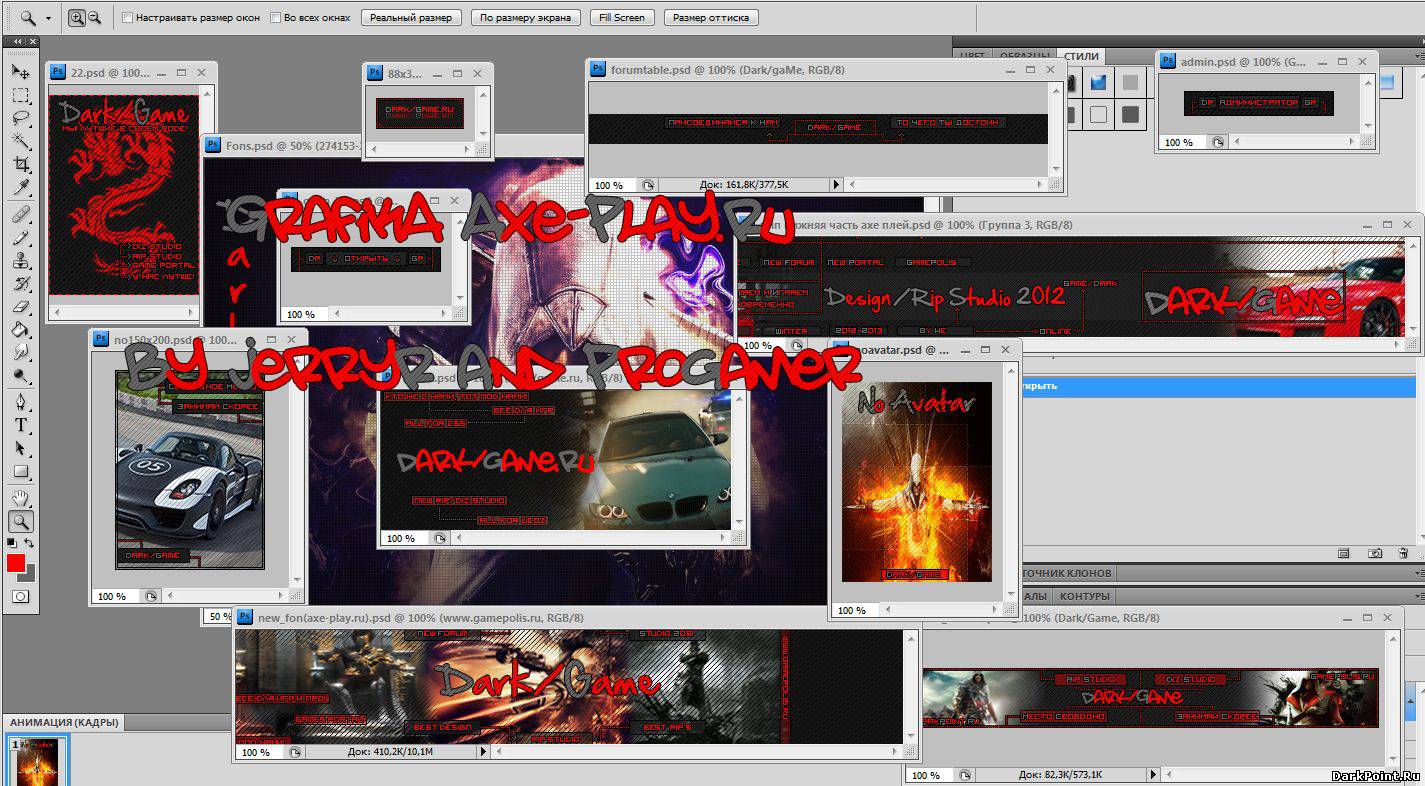Select the Type tool
Screen dimensions: 1425x786
point(20,425)
